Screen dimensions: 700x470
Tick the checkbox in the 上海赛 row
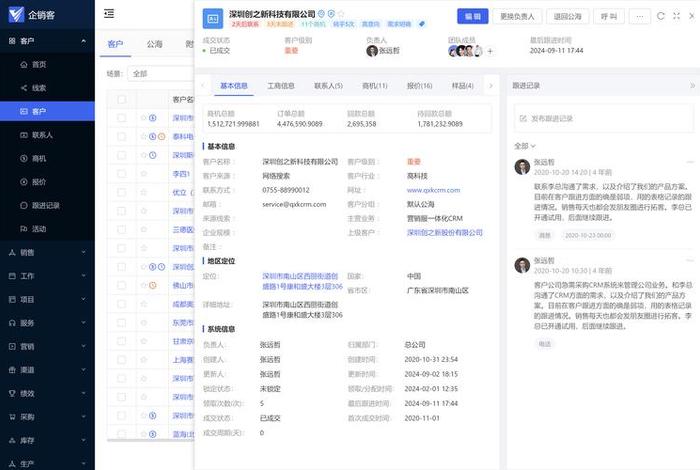121,360
